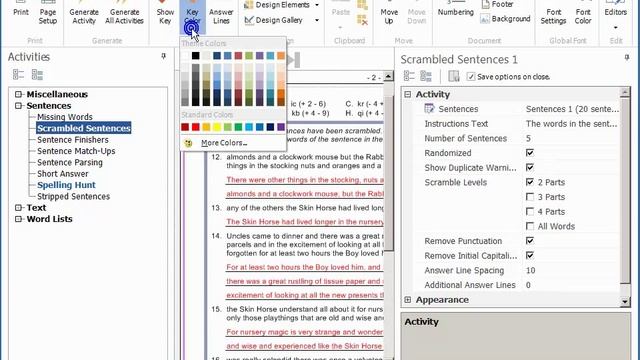Image resolution: width=640 pixels, height=360 pixels.
Task: Click the Design Gallery icon
Action: pos(249,20)
